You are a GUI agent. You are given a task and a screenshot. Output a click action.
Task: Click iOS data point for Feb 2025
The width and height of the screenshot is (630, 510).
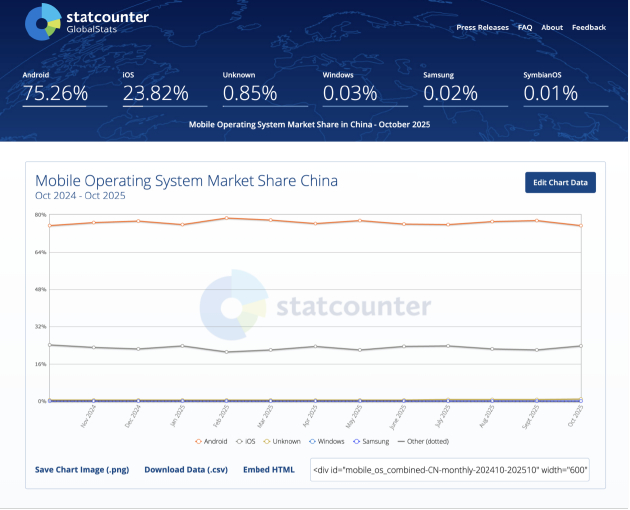pyautogui.click(x=227, y=352)
